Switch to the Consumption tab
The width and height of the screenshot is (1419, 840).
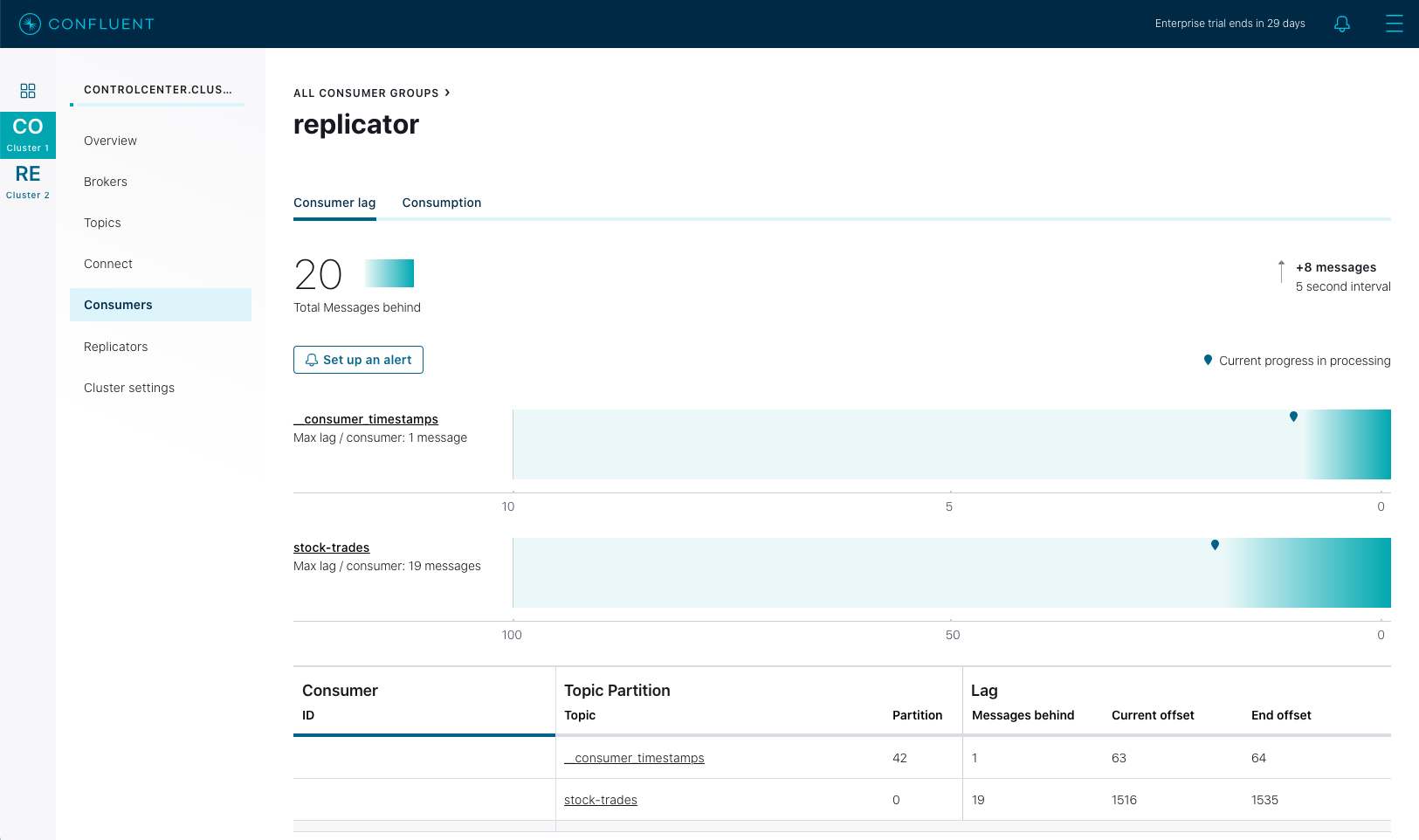tap(442, 203)
